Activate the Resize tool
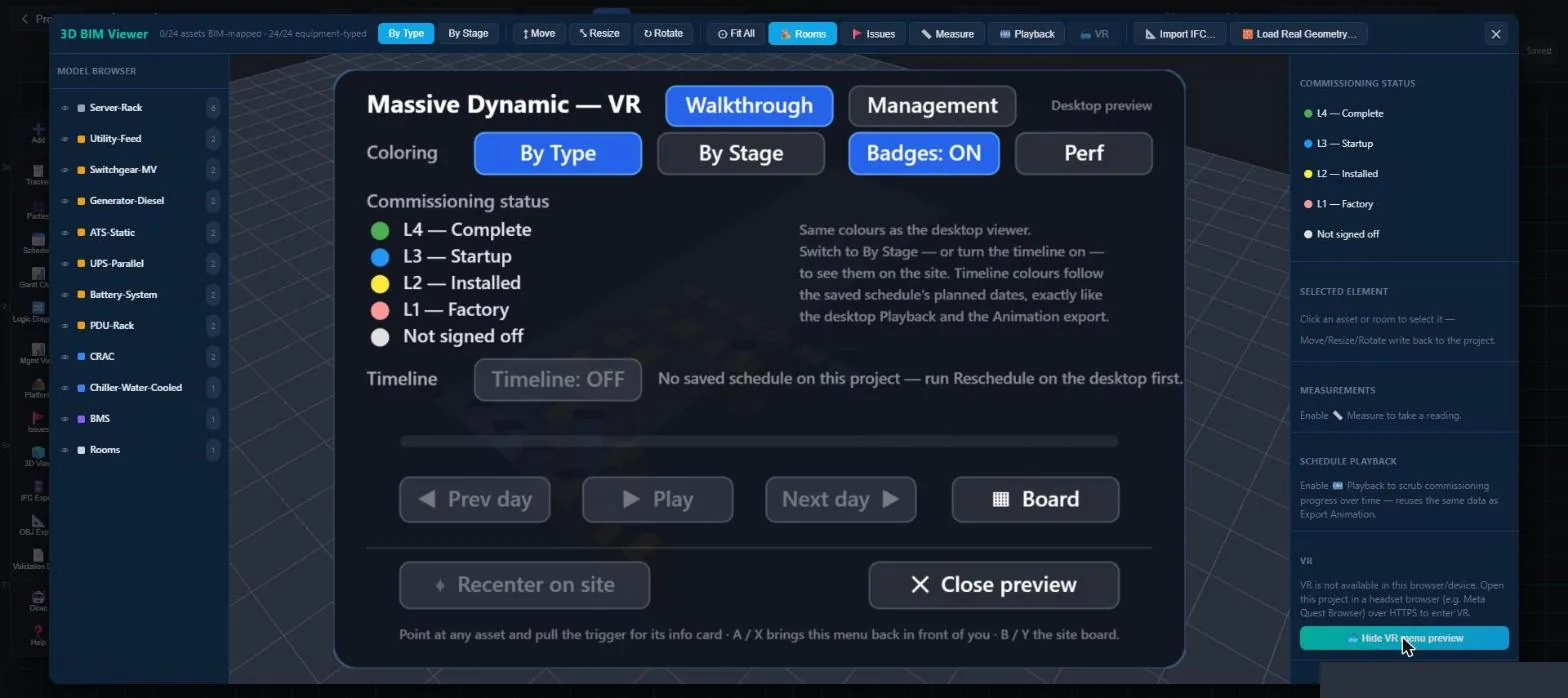 pyautogui.click(x=599, y=34)
